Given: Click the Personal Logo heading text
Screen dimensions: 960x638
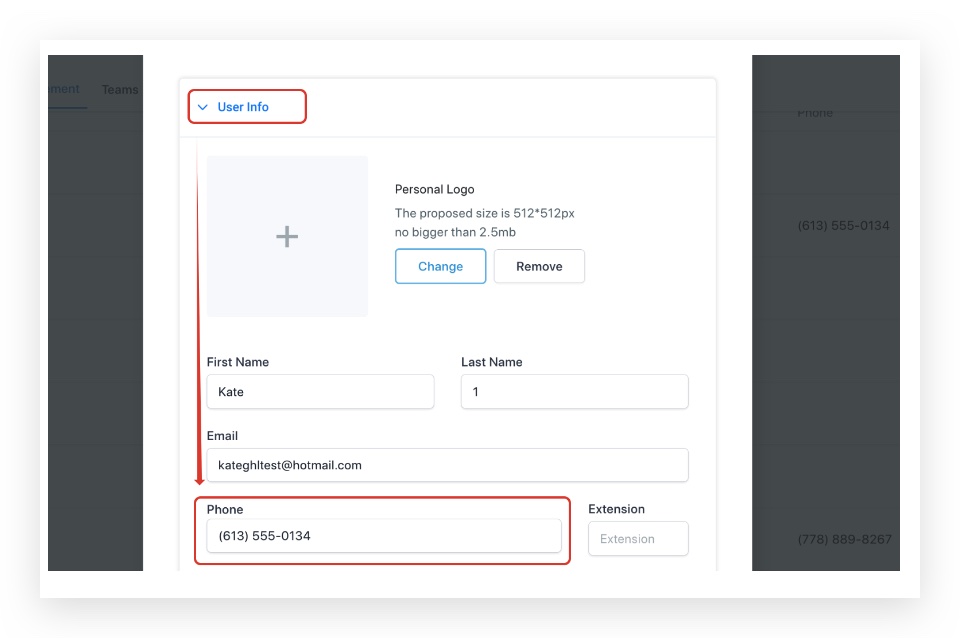Looking at the screenshot, I should point(434,189).
